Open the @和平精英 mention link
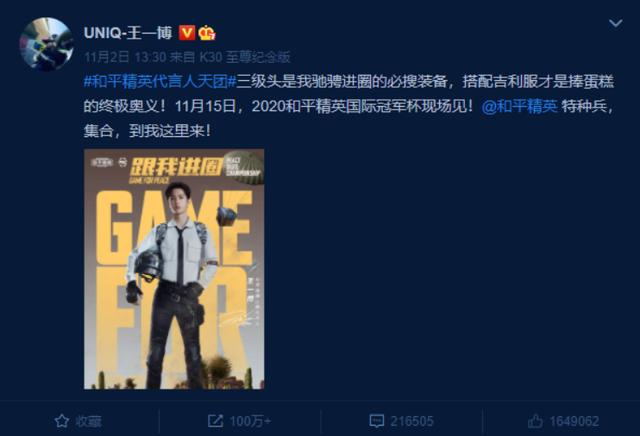The height and width of the screenshot is (436, 640). coord(519,106)
